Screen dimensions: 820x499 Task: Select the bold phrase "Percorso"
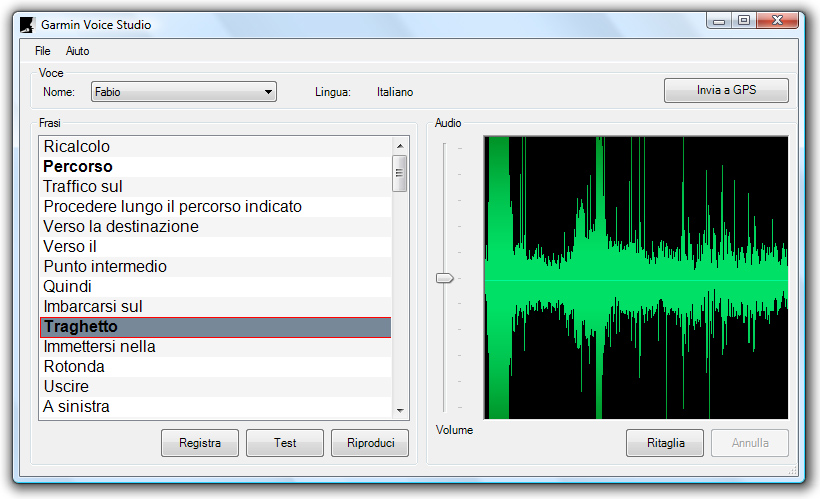coord(215,166)
